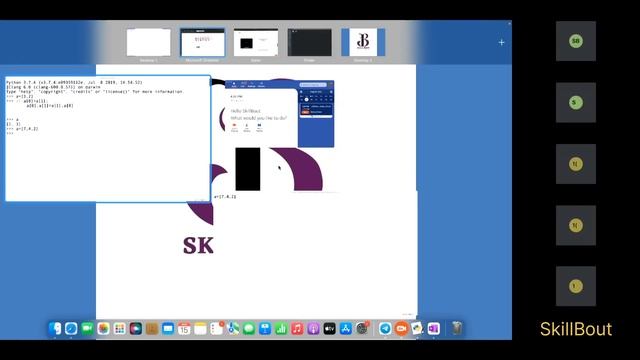Open System Preferences from the Dock

pyautogui.click(x=362, y=328)
